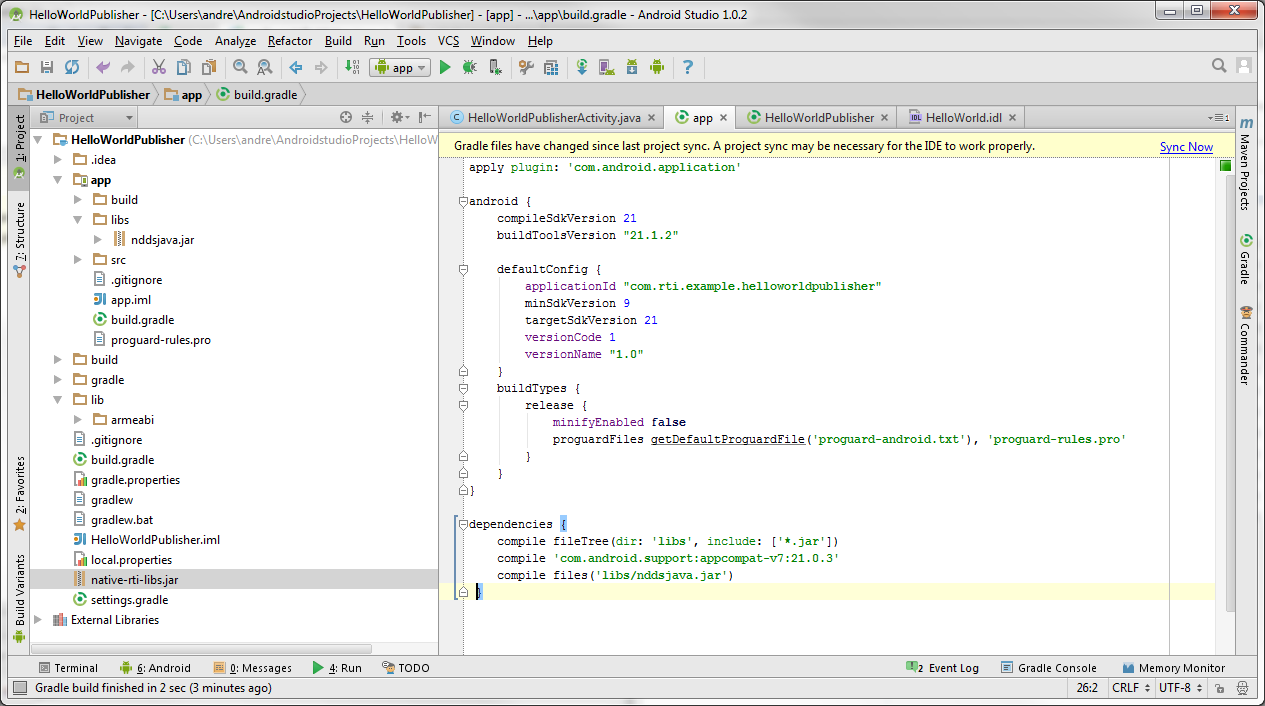The image size is (1265, 706).
Task: Open the Analyze menu
Action: point(235,41)
